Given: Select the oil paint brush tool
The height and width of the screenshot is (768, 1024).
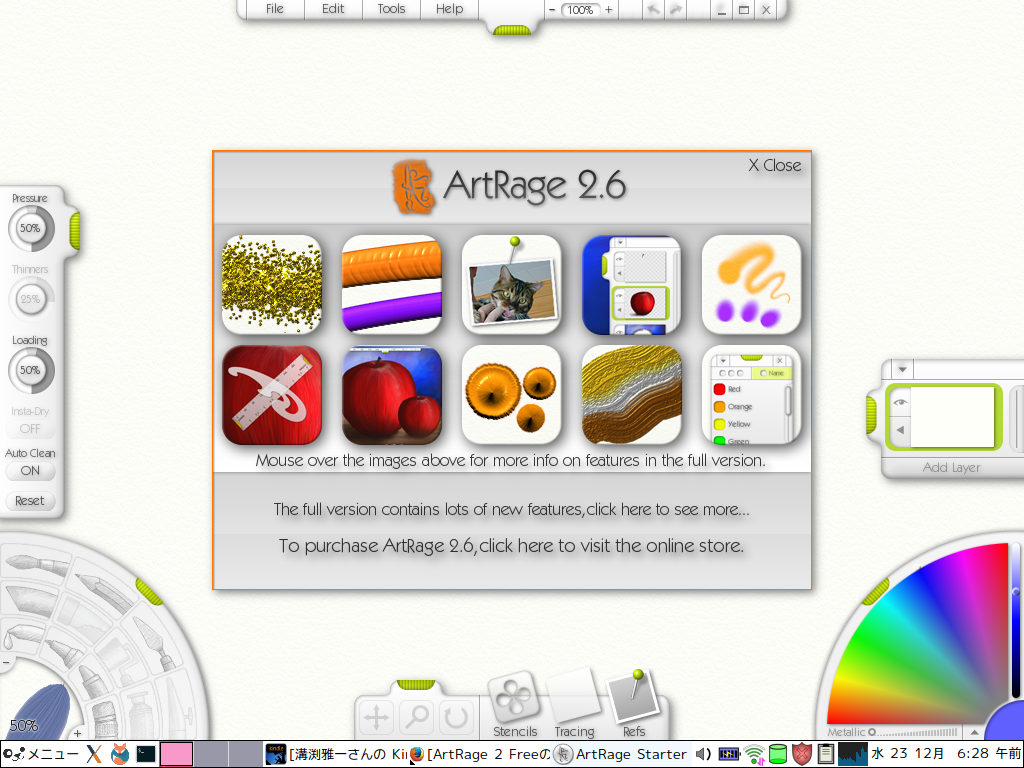Looking at the screenshot, I should tap(36, 564).
